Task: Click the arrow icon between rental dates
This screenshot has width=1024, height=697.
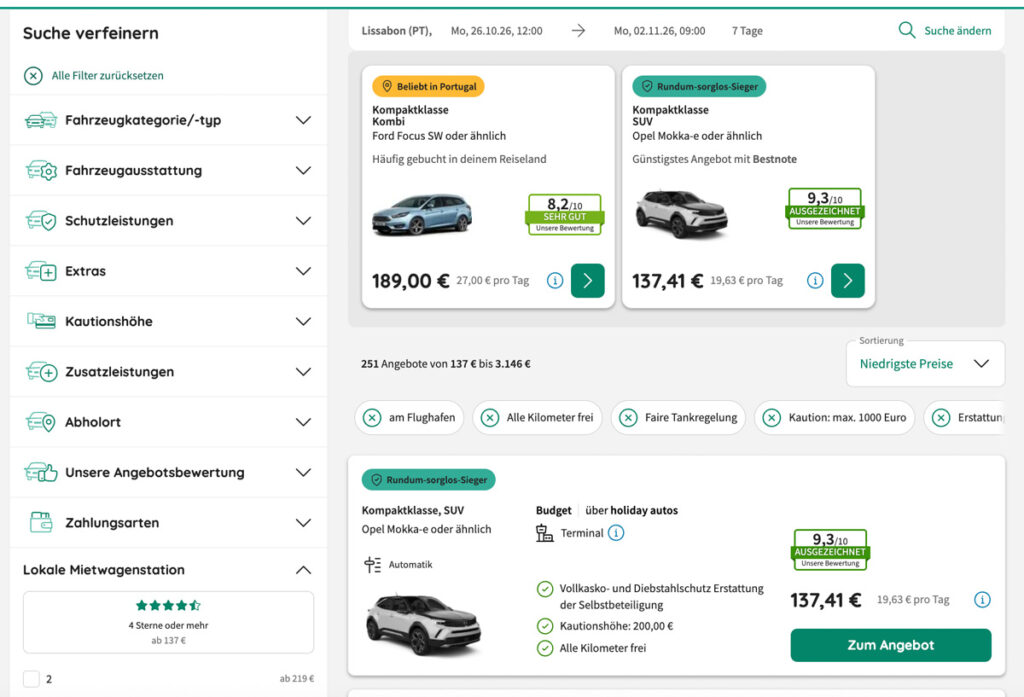Action: coord(578,31)
